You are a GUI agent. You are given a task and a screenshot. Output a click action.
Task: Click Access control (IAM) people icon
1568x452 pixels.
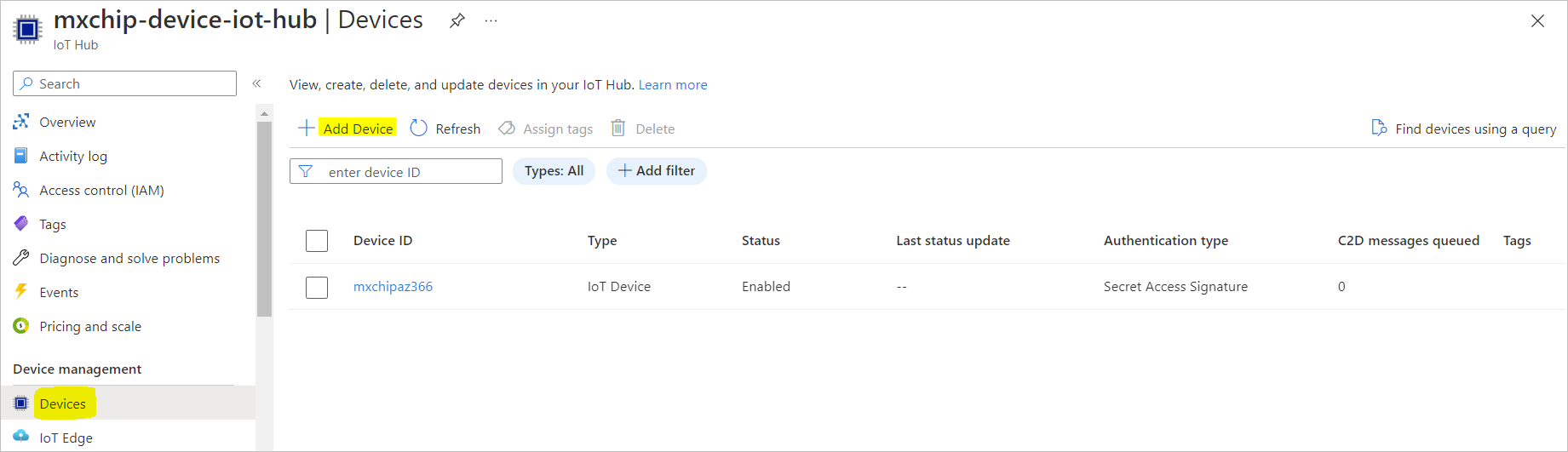coord(21,190)
